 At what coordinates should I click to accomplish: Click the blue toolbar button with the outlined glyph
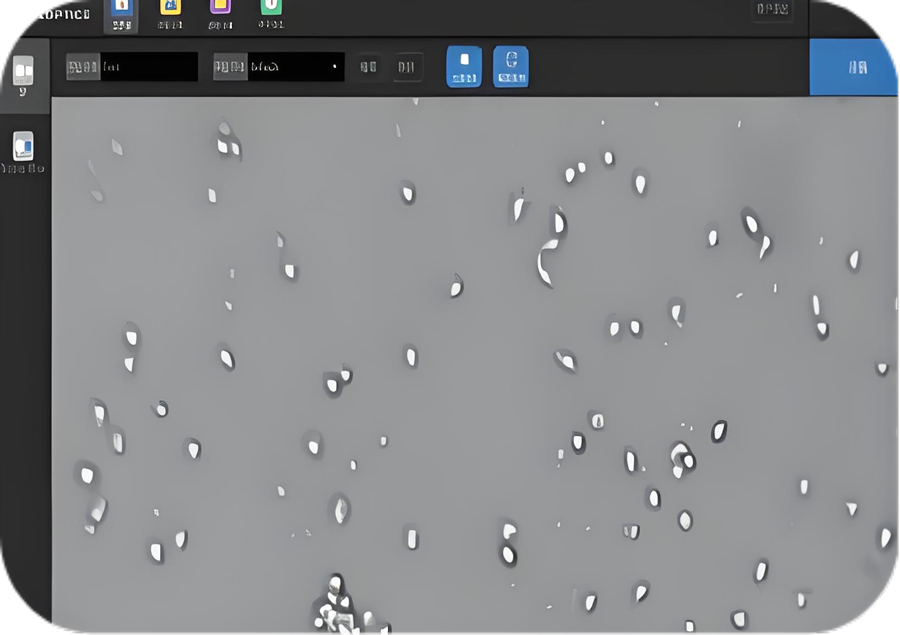point(511,67)
